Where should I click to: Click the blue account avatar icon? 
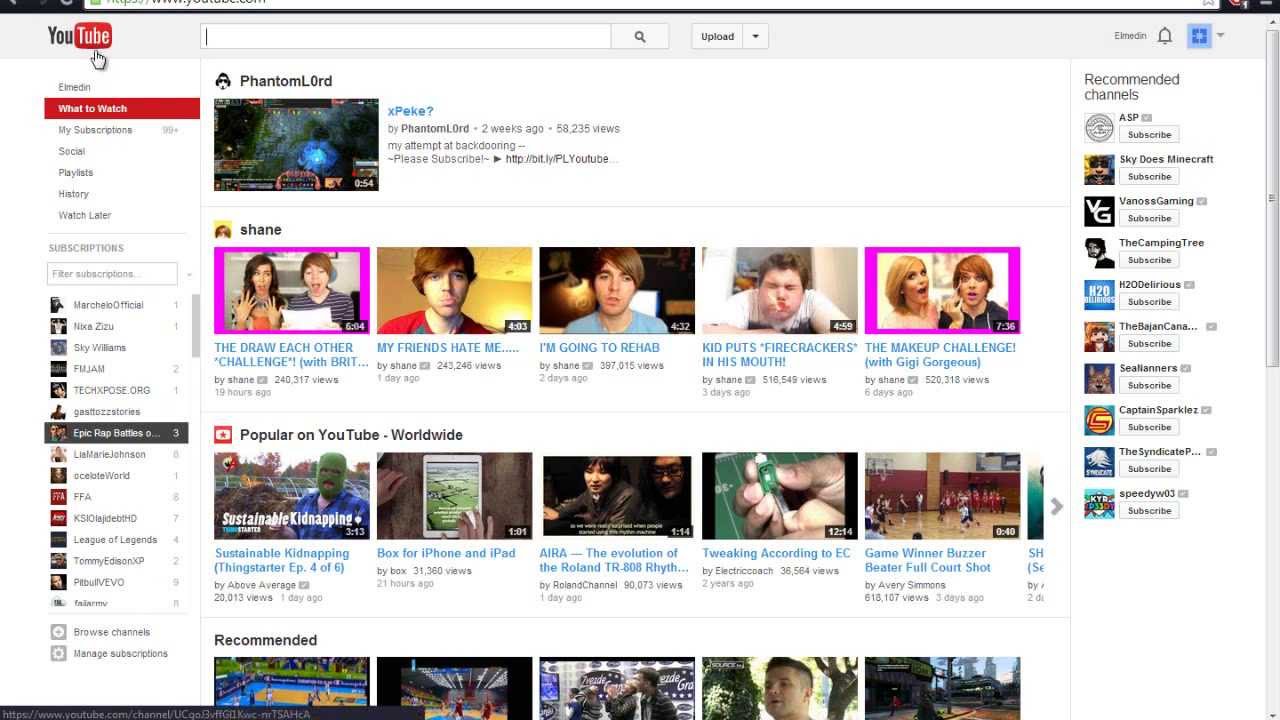tap(1199, 36)
